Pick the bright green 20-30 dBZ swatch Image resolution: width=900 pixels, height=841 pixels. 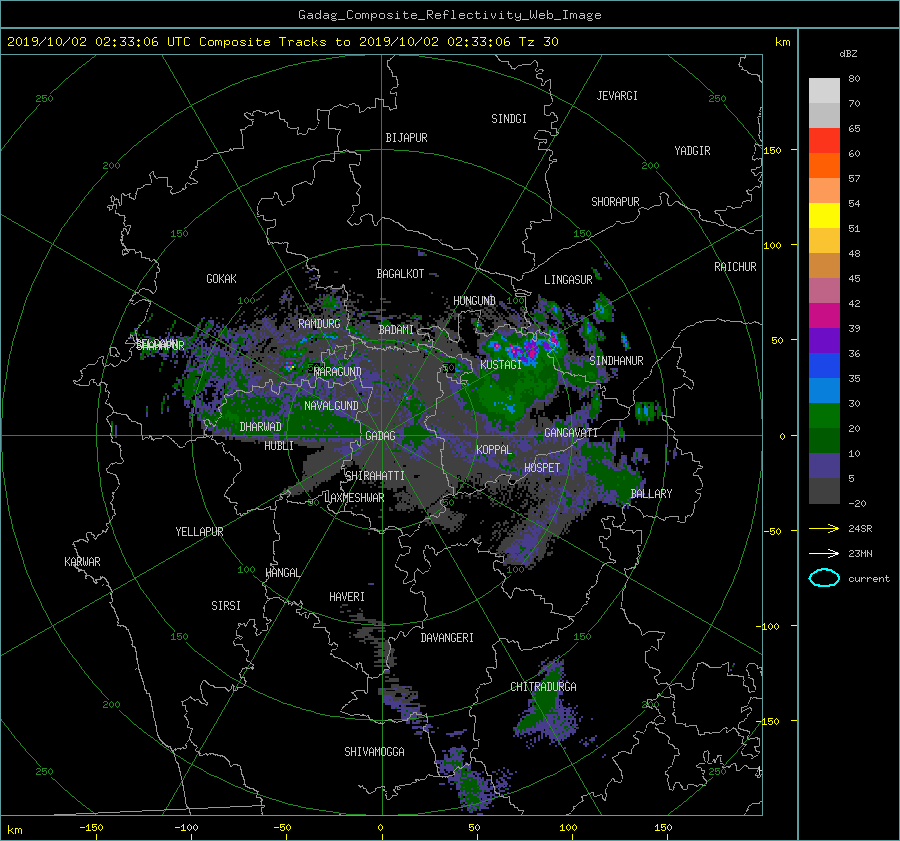(x=824, y=415)
